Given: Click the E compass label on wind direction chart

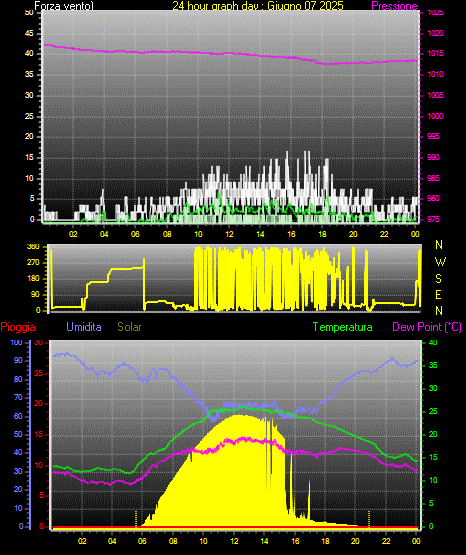Looking at the screenshot, I should 438,294.
